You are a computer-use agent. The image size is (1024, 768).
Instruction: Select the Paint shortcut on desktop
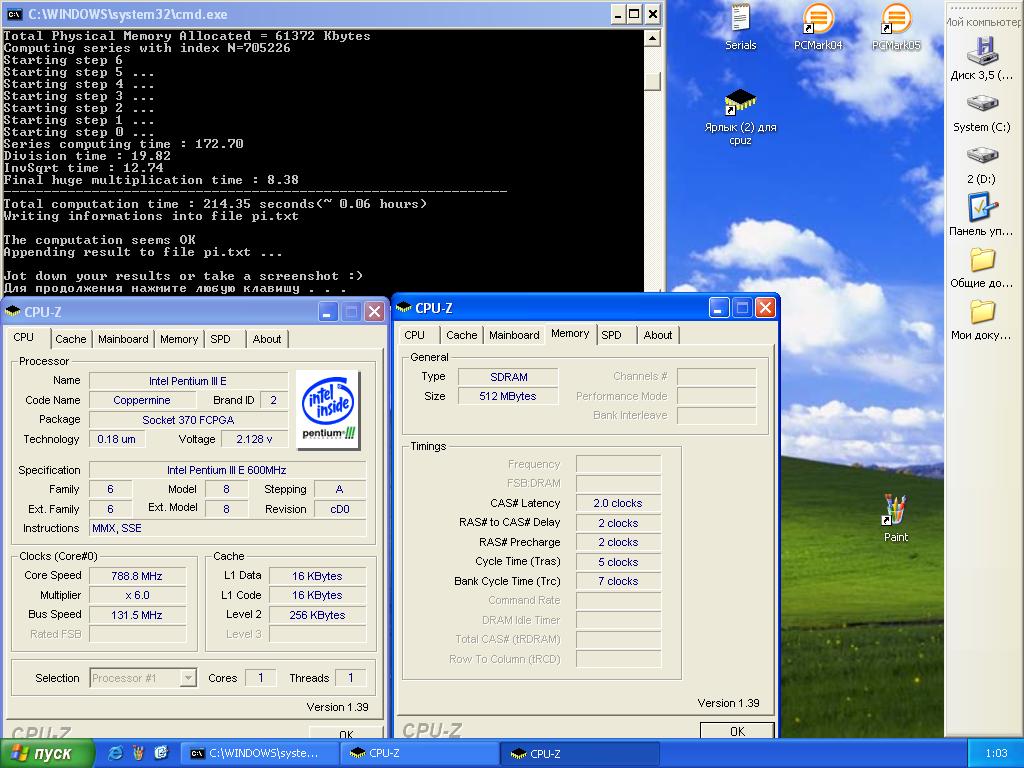(895, 519)
